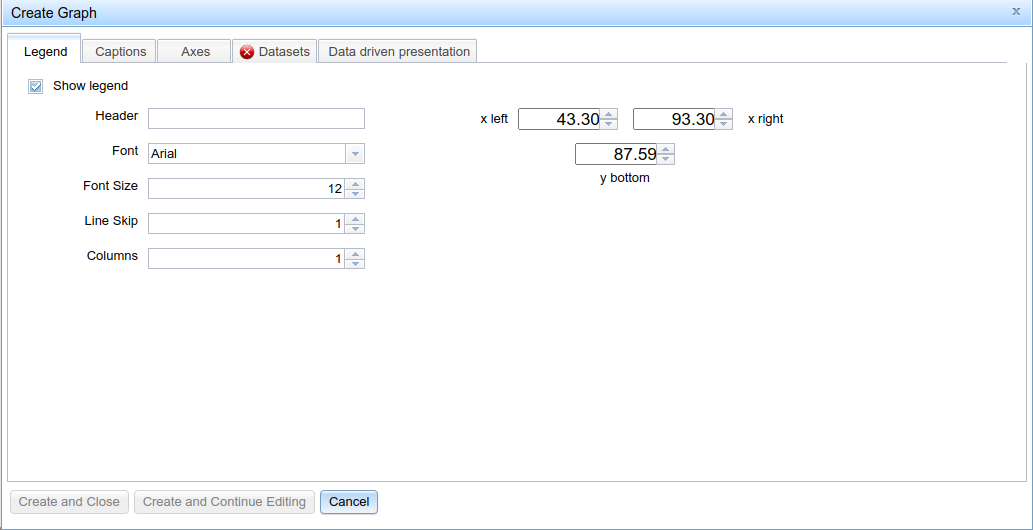
Task: Uncheck the Show legend checkbox
Action: [36, 87]
